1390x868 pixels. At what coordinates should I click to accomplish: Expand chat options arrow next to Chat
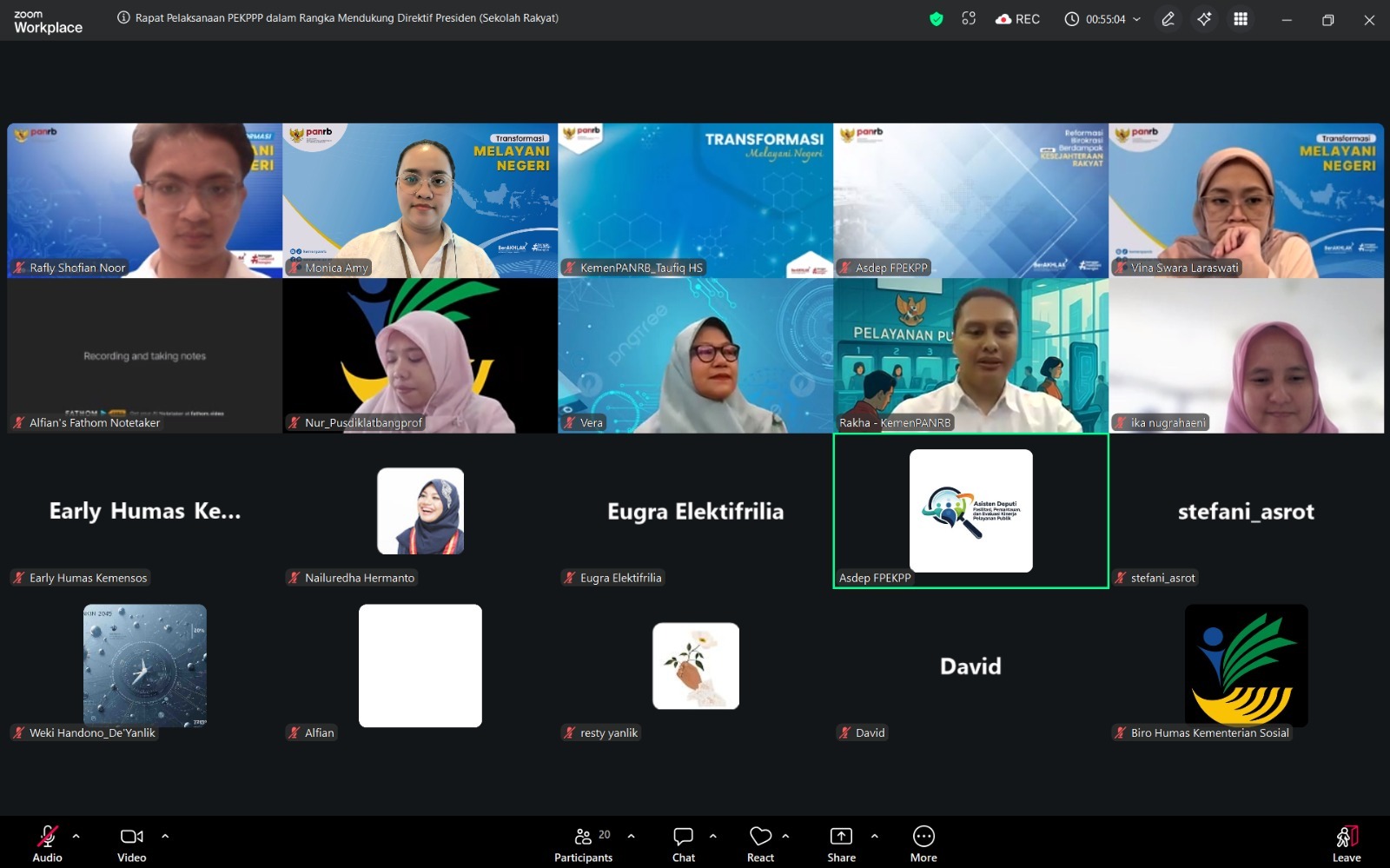713,836
